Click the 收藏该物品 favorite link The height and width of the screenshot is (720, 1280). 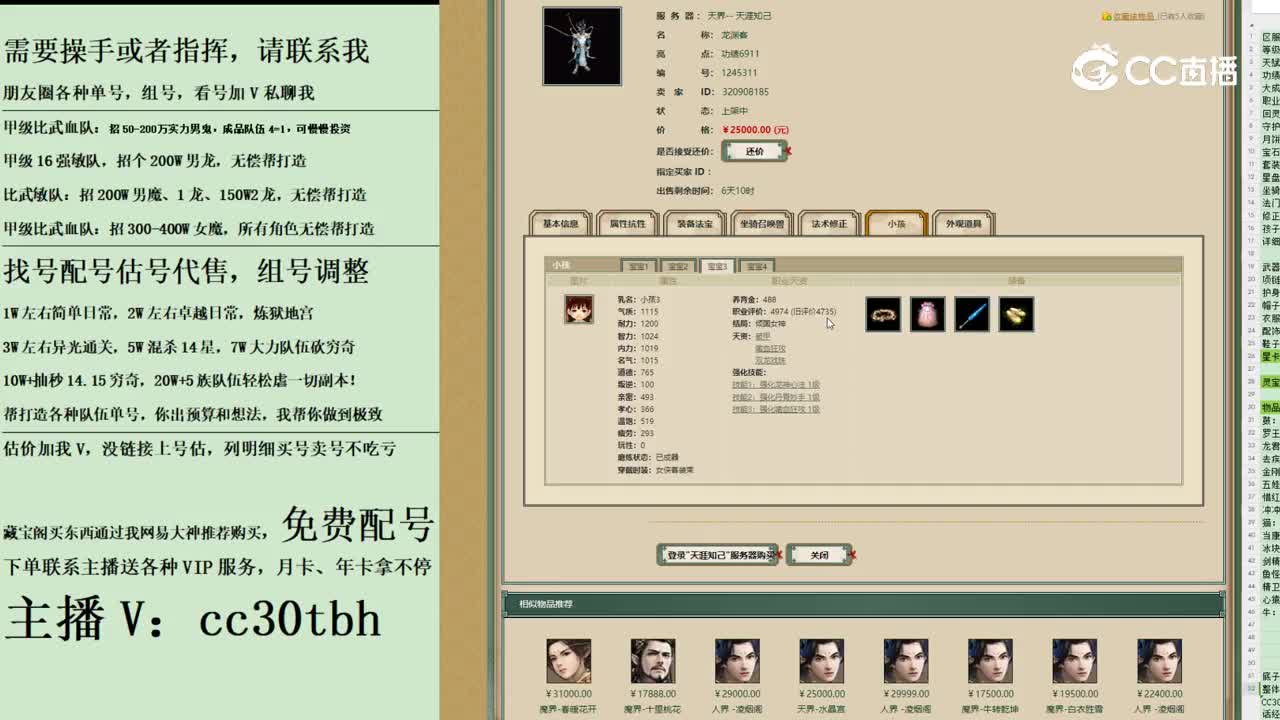click(x=1133, y=16)
